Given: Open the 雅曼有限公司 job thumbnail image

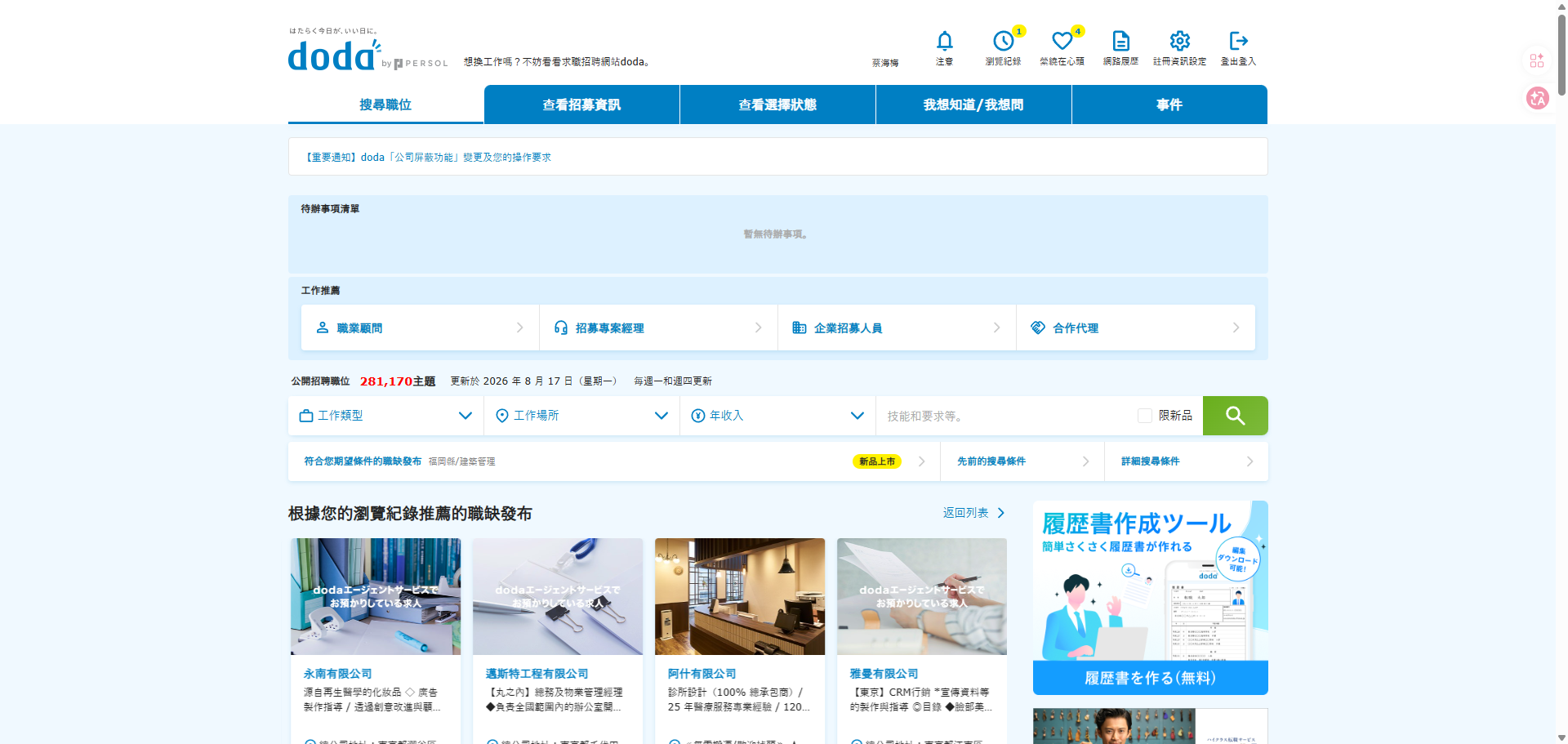Looking at the screenshot, I should [922, 596].
